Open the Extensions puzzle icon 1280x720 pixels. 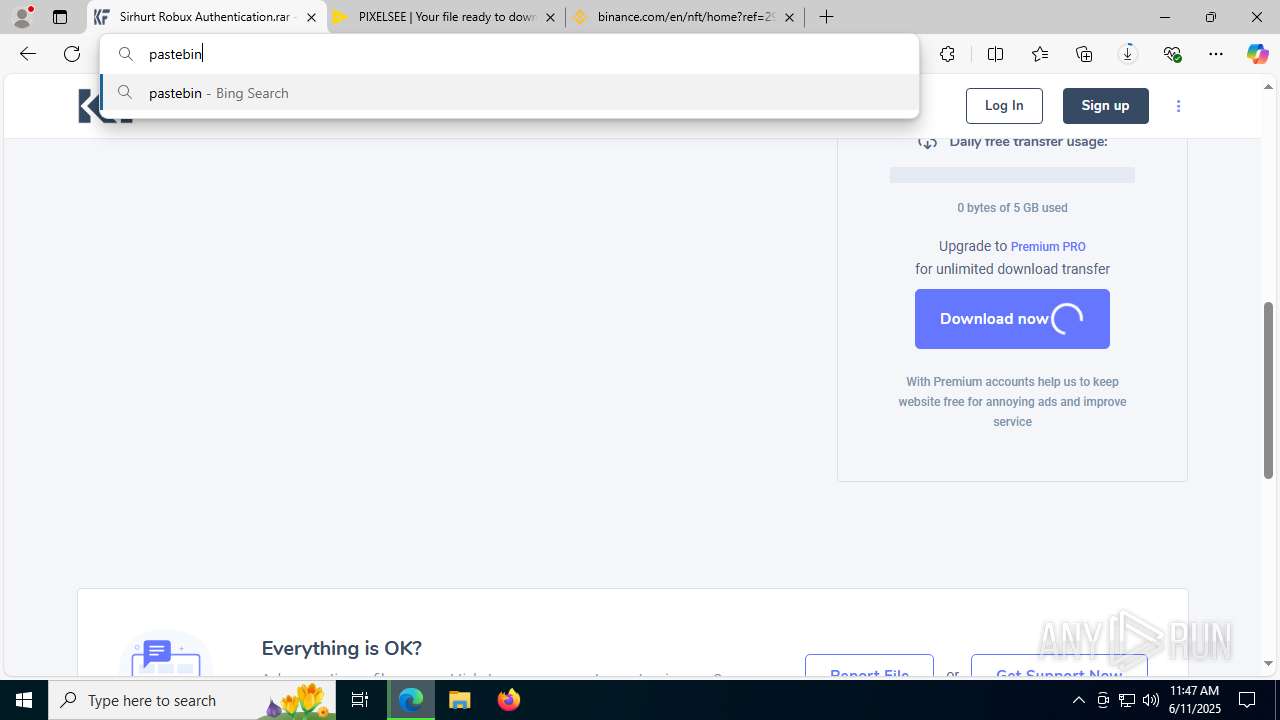point(947,54)
